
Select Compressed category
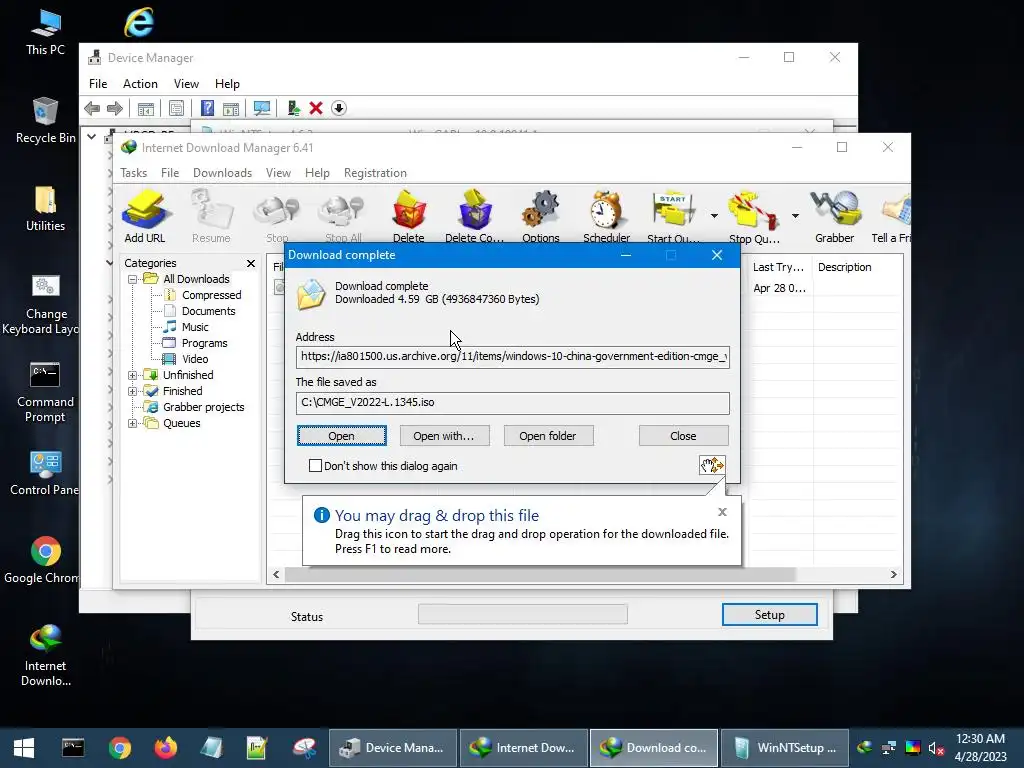click(x=212, y=295)
